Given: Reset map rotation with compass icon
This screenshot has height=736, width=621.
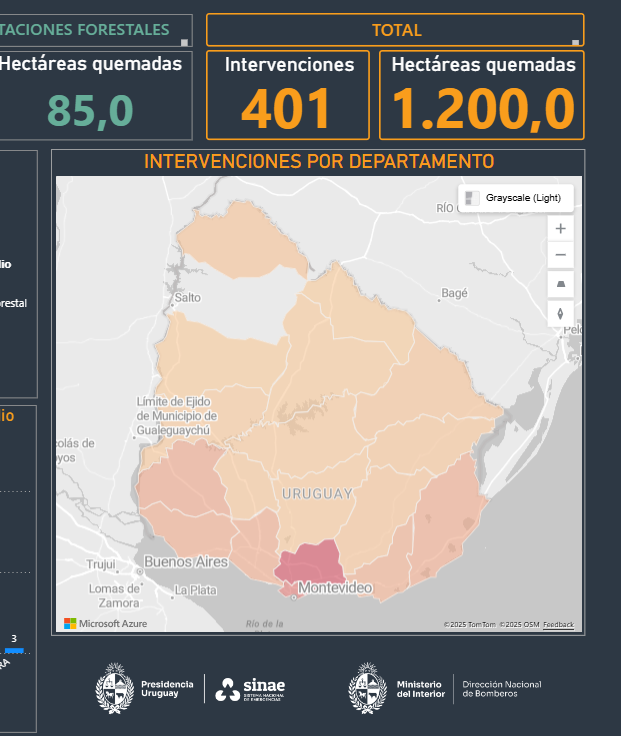Looking at the screenshot, I should (x=560, y=313).
